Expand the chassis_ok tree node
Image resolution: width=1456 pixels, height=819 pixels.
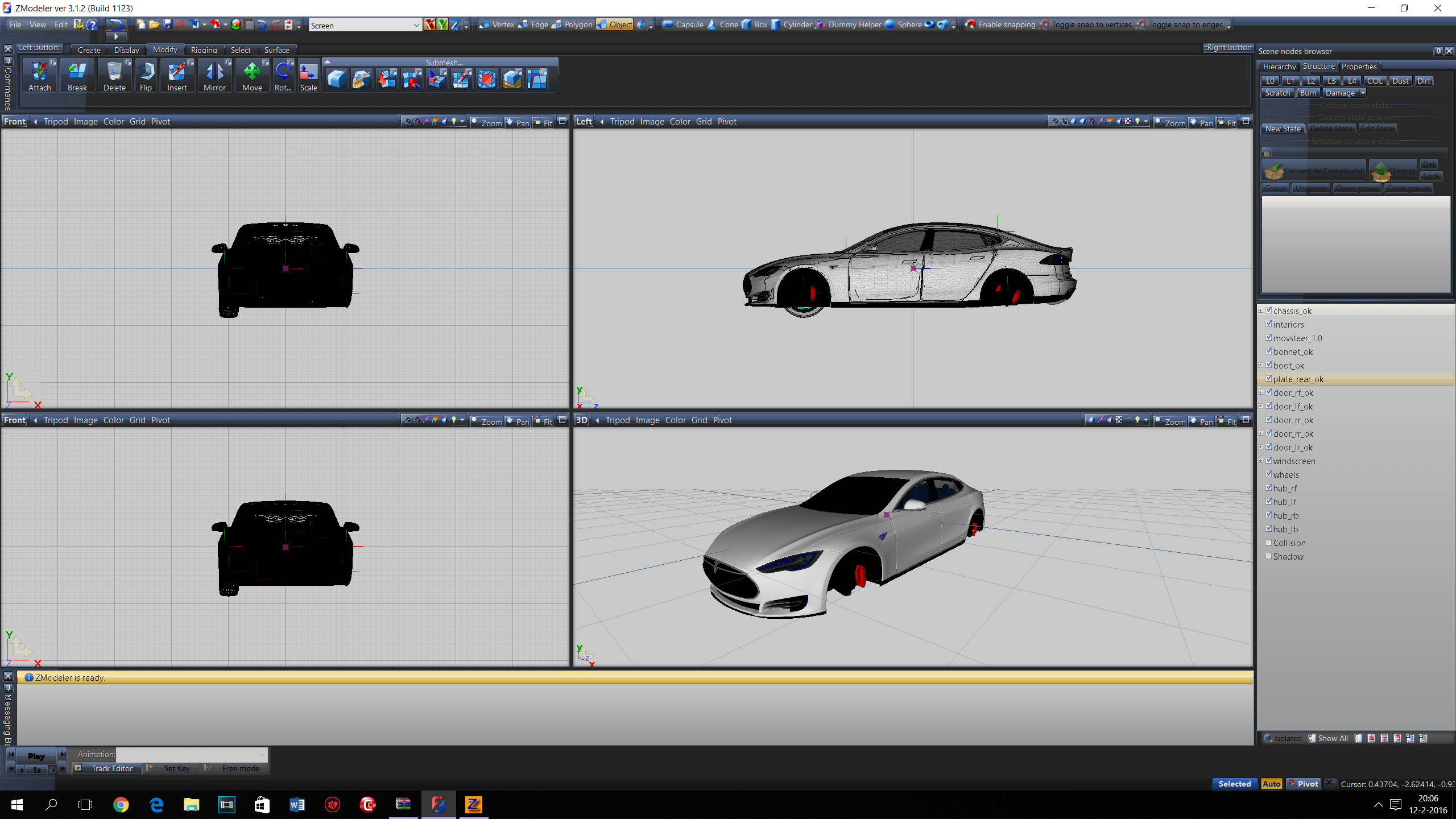point(1261,311)
